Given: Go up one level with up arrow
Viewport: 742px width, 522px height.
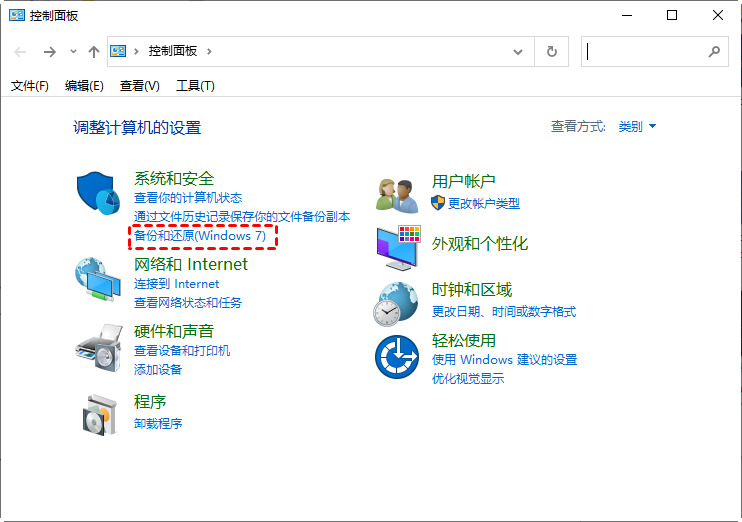Looking at the screenshot, I should [94, 51].
